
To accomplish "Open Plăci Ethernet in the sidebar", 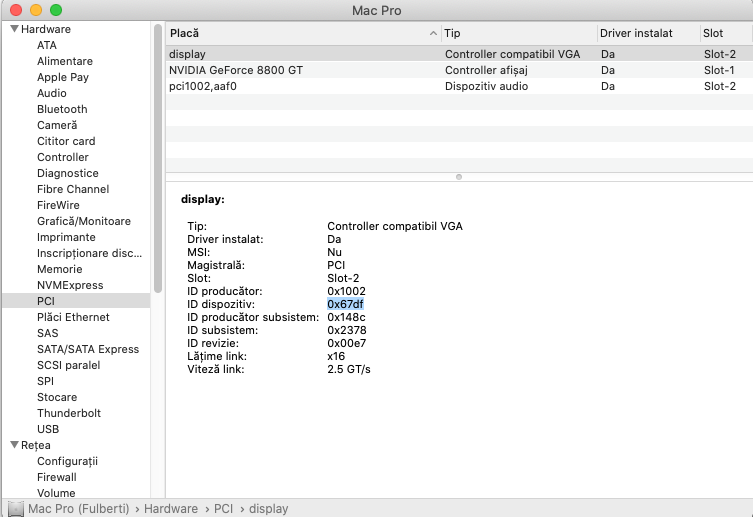I will [73, 317].
